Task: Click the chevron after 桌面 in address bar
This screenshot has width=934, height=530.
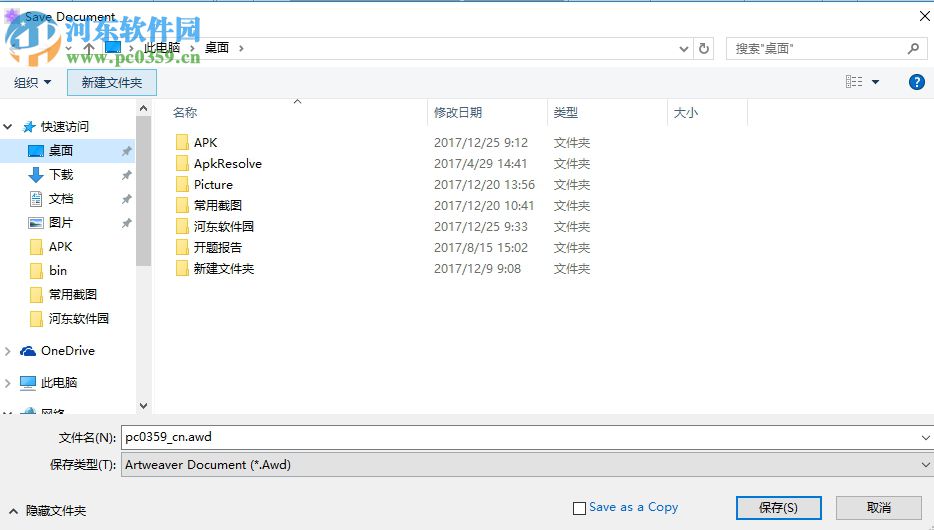Action: (241, 48)
